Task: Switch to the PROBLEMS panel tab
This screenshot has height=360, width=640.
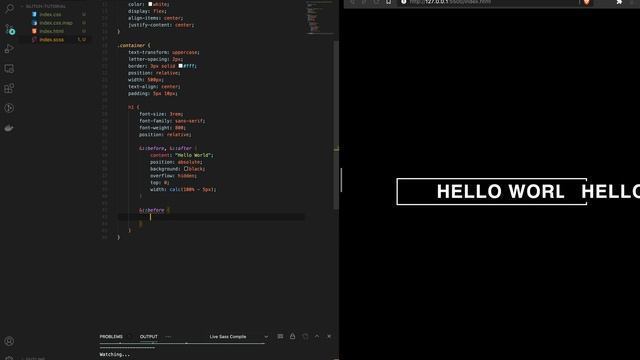Action: tap(111, 337)
